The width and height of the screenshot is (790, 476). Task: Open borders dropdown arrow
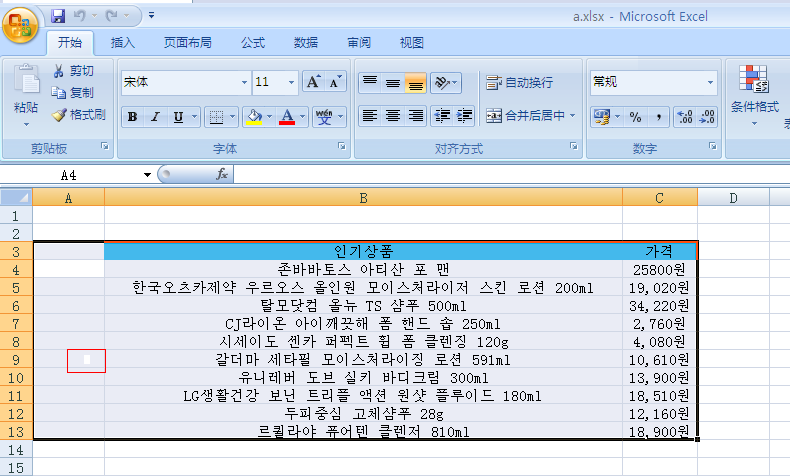coord(232,117)
